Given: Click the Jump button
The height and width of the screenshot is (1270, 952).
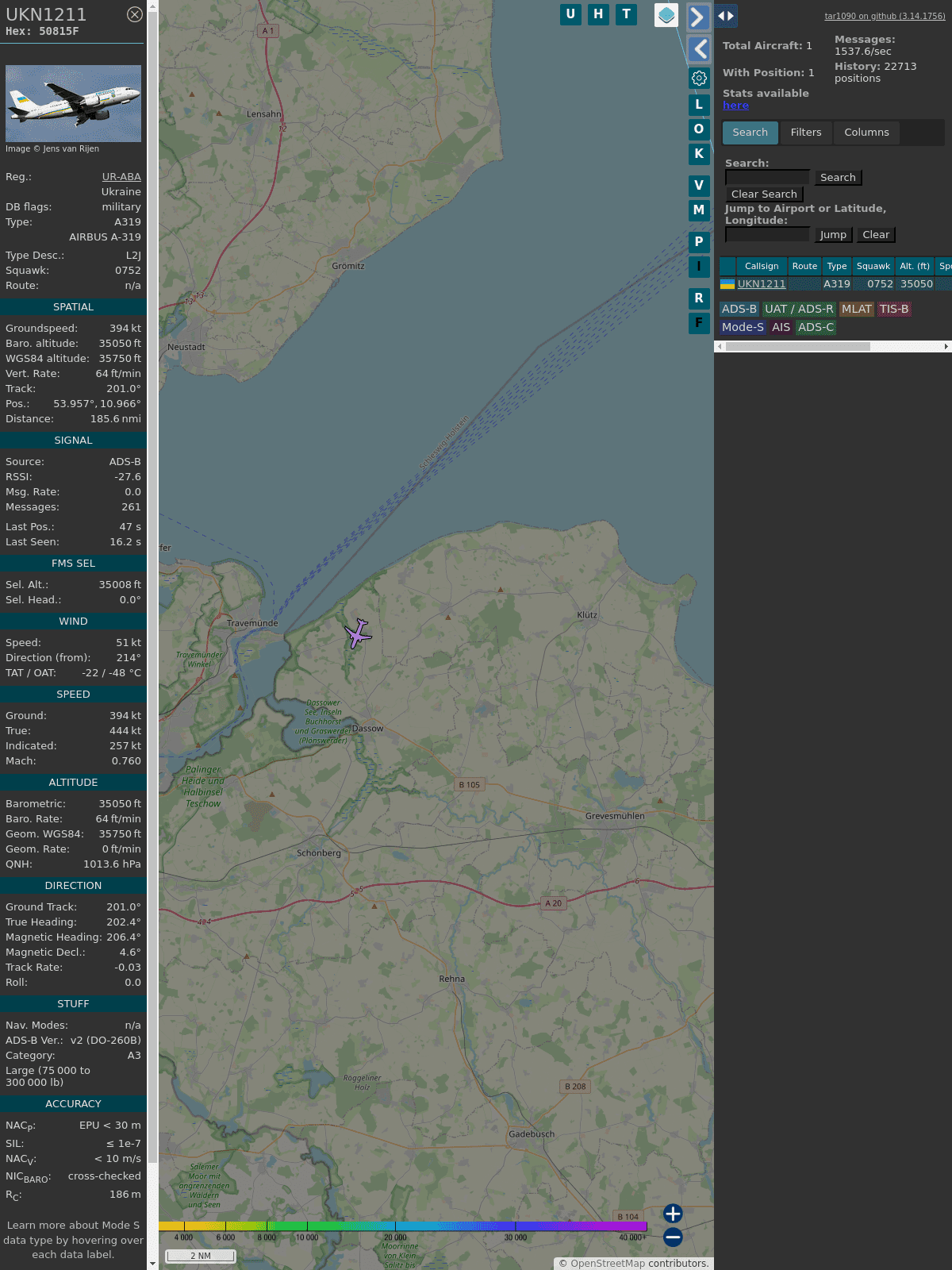Looking at the screenshot, I should pos(833,235).
